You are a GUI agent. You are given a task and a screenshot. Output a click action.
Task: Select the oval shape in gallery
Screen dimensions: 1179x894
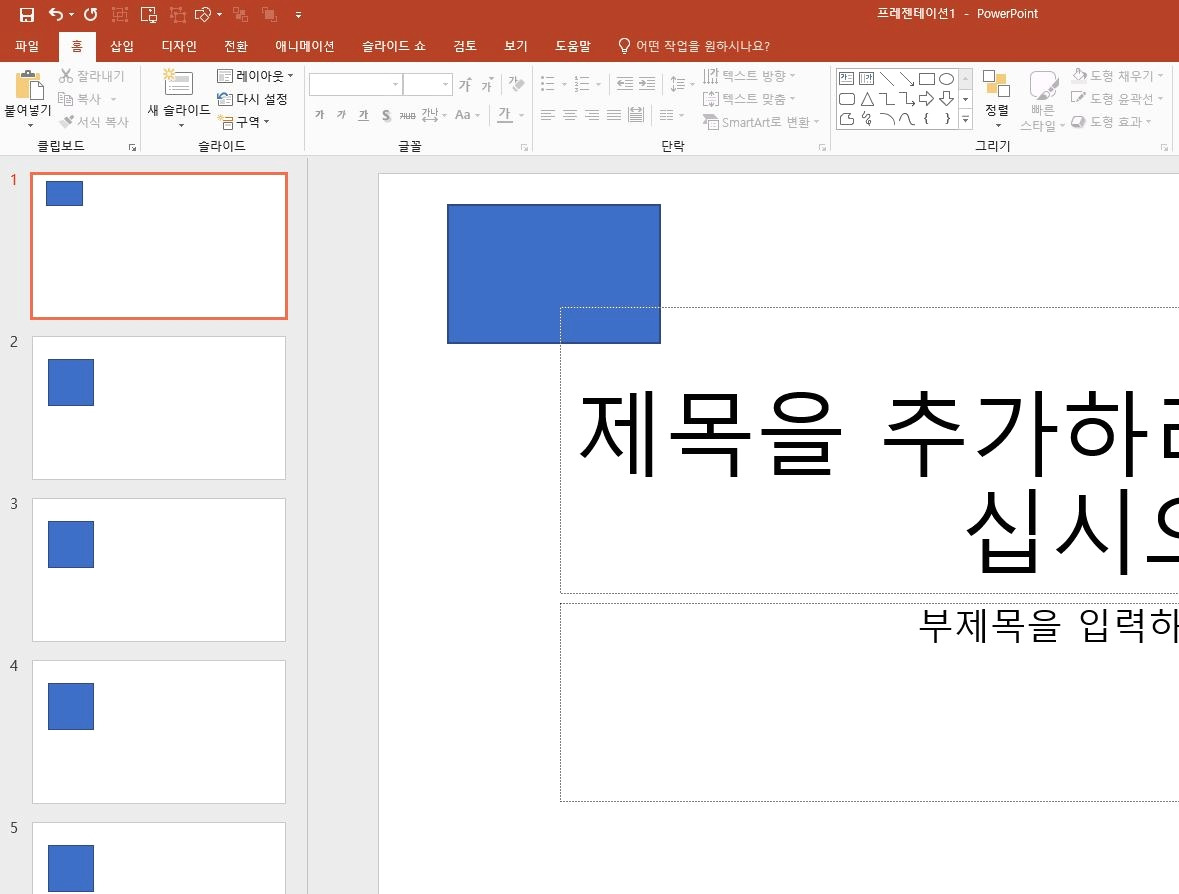[x=947, y=79]
